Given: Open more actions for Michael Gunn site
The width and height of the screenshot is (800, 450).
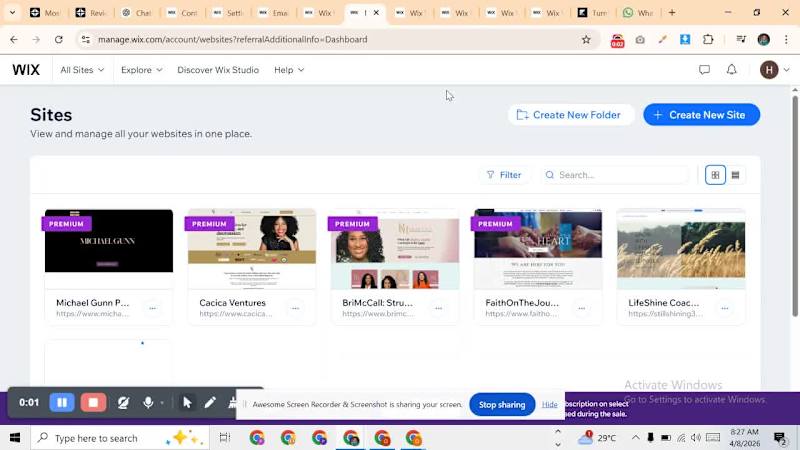Looking at the screenshot, I should pyautogui.click(x=153, y=308).
